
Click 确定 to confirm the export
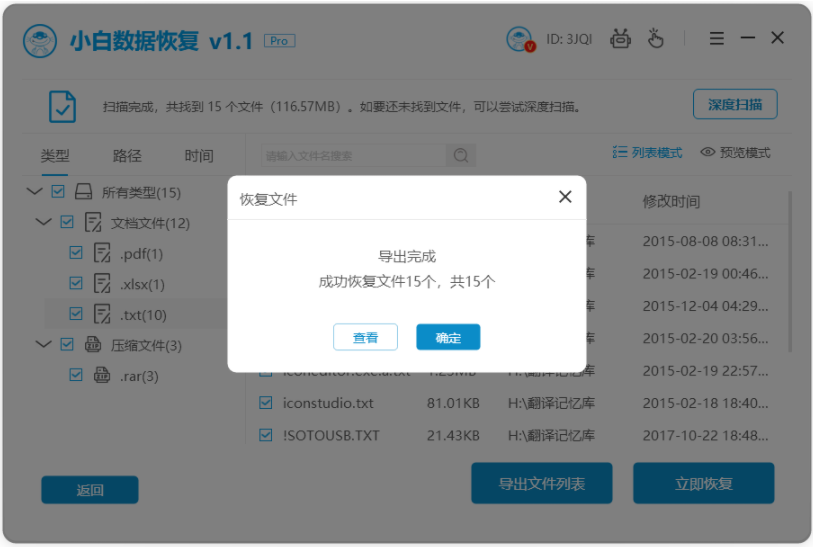448,338
